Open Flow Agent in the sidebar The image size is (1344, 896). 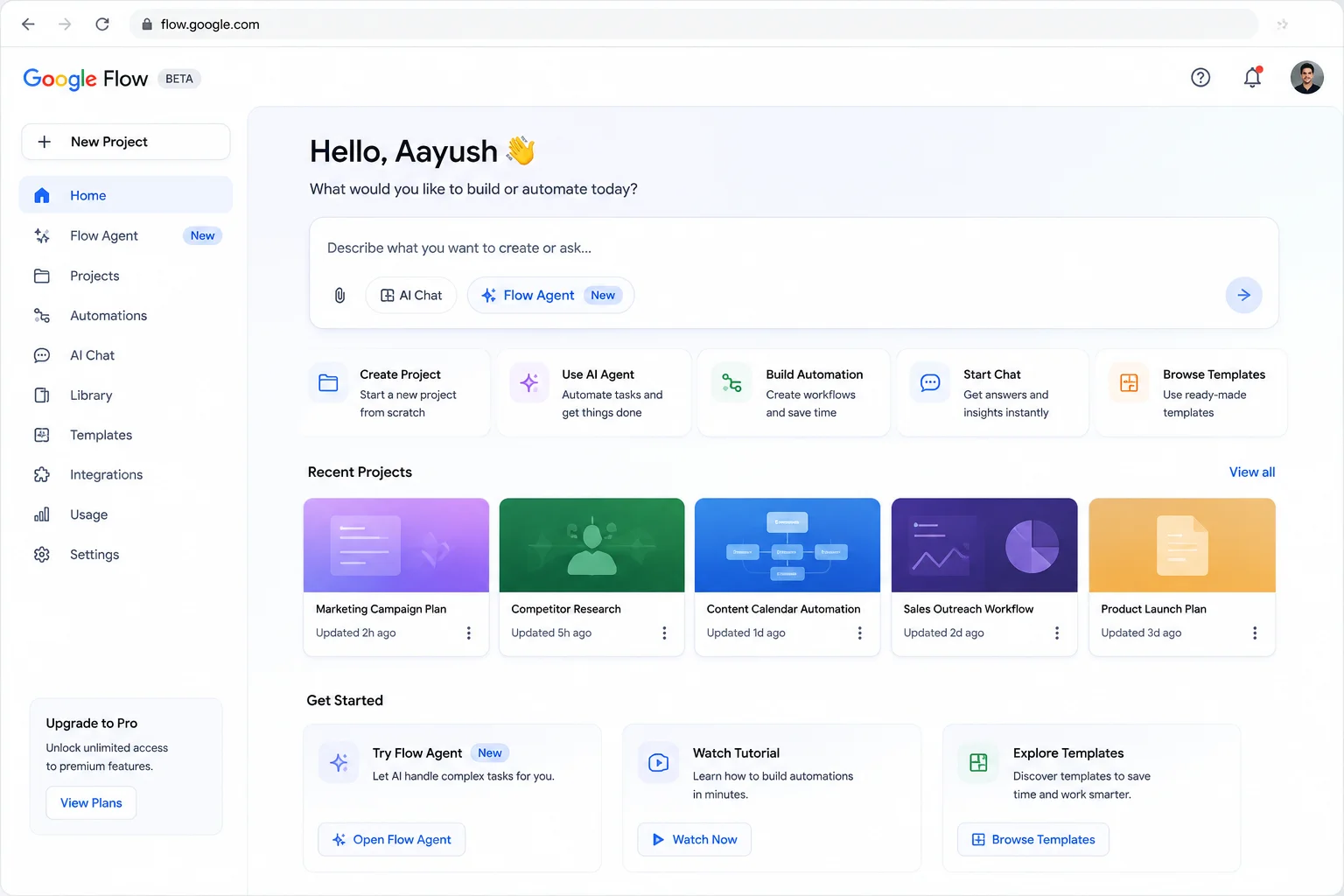[x=126, y=236]
